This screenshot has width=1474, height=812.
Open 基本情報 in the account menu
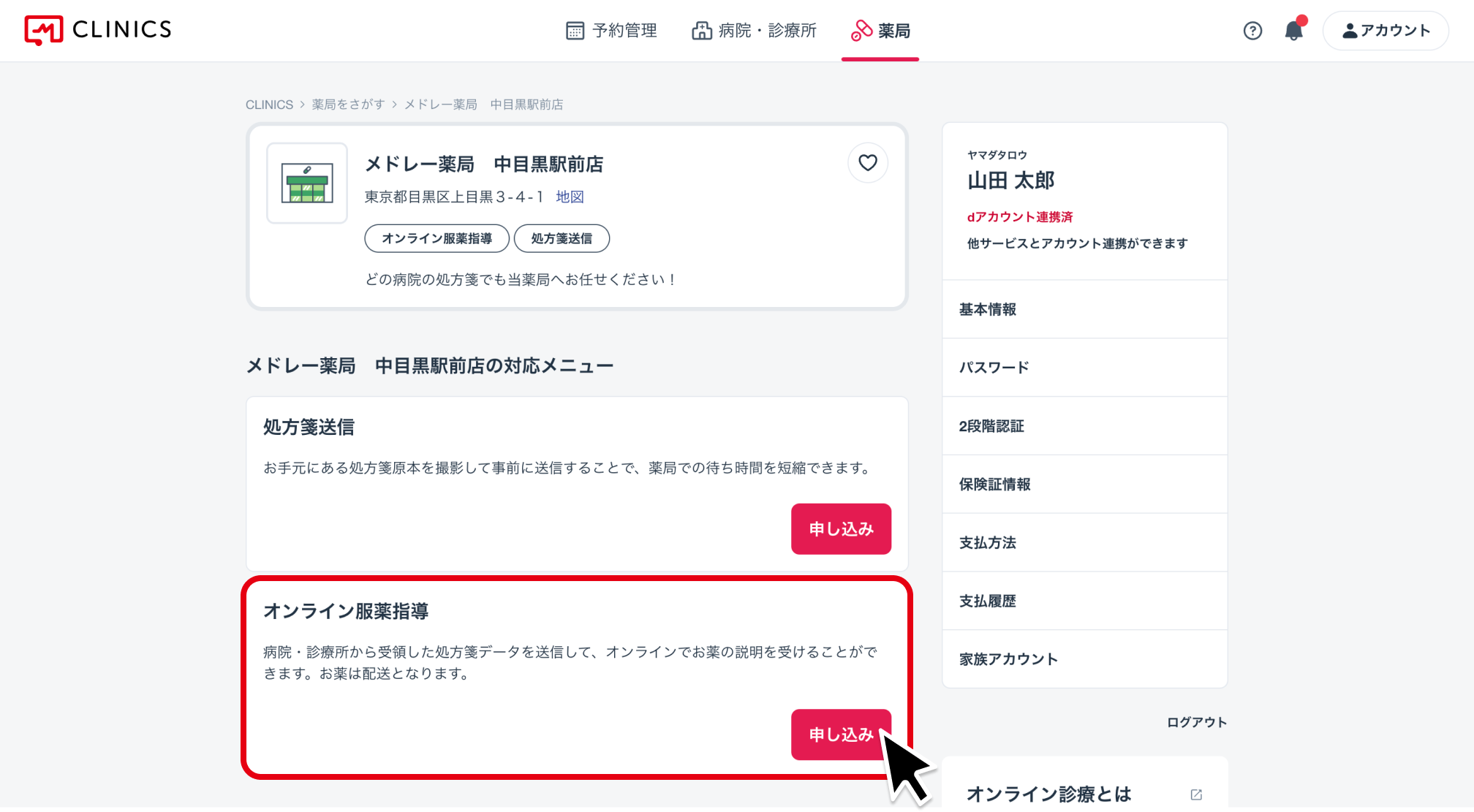(x=1084, y=309)
